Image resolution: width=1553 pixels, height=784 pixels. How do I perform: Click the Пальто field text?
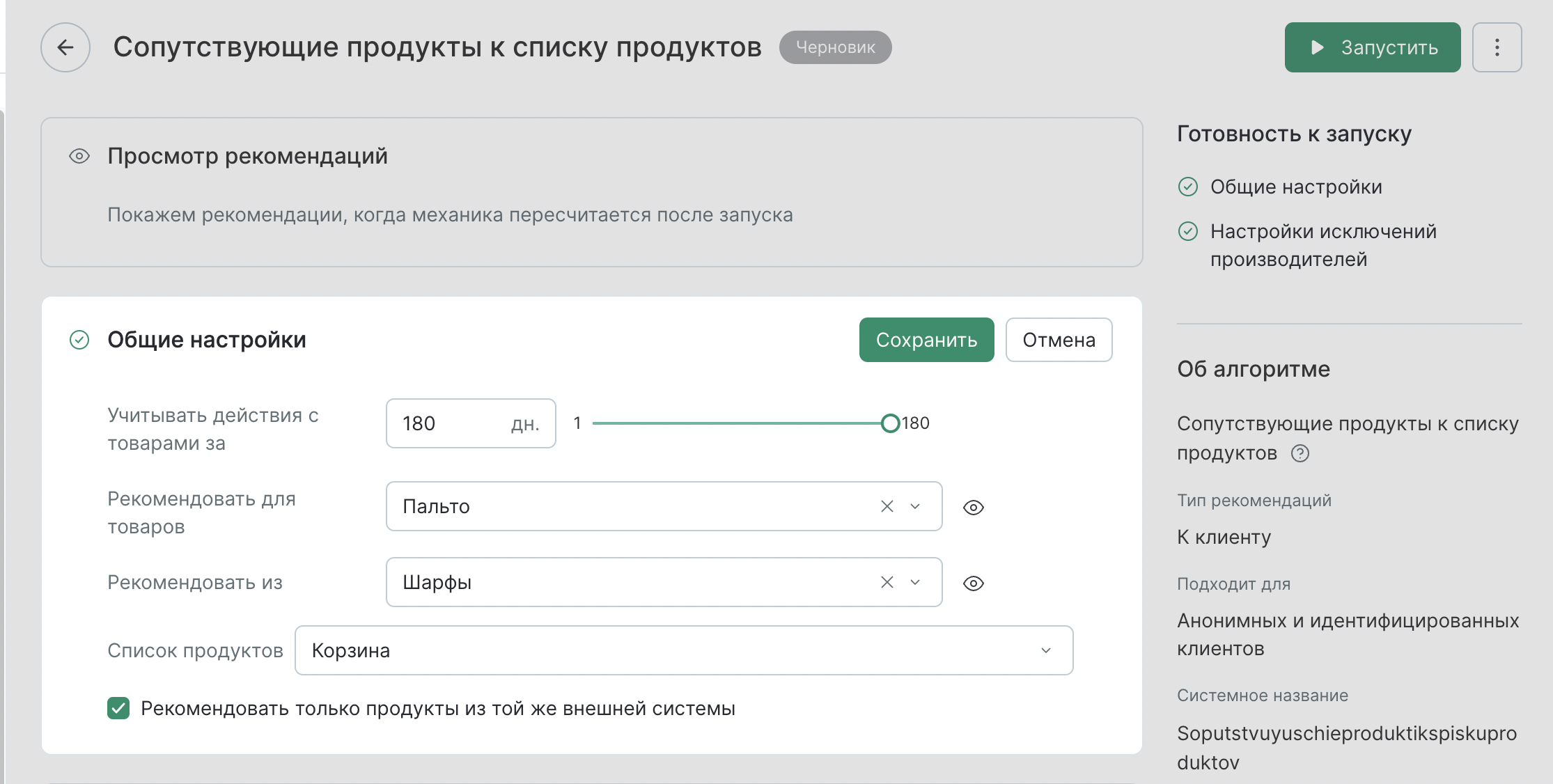tap(436, 506)
